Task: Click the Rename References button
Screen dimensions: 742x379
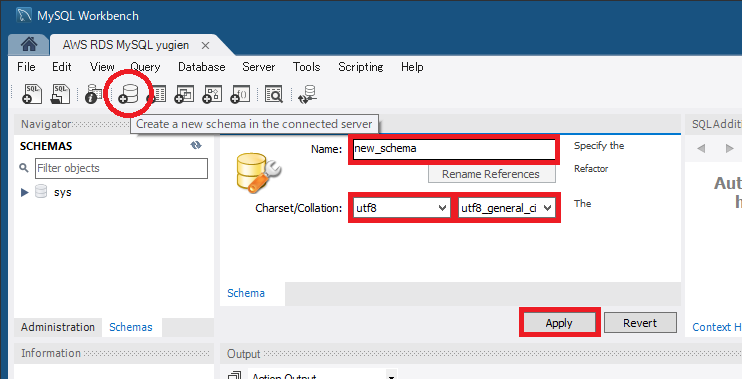Action: click(491, 174)
